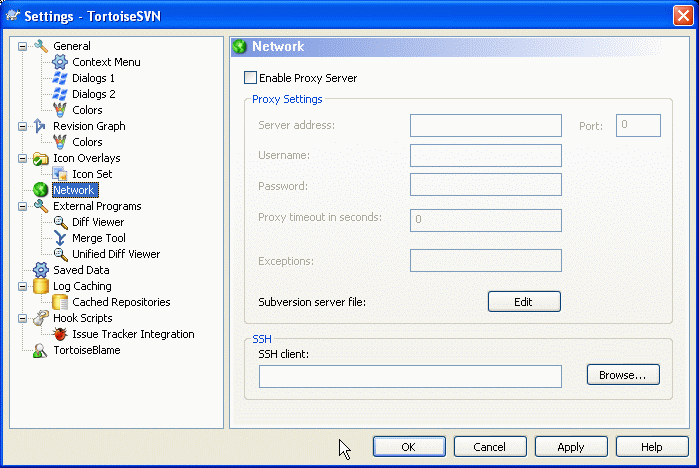
Task: Click the Icon Overlays folder icon
Action: click(x=41, y=158)
